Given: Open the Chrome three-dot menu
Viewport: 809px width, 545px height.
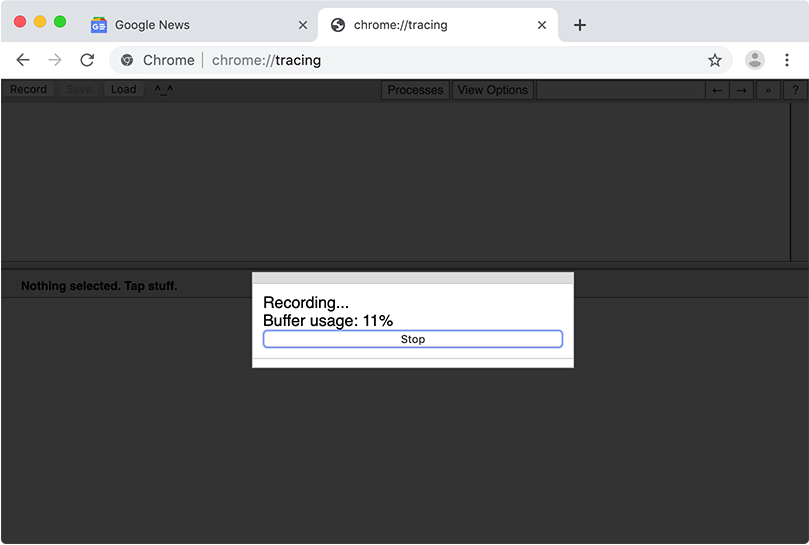Looking at the screenshot, I should tap(787, 60).
